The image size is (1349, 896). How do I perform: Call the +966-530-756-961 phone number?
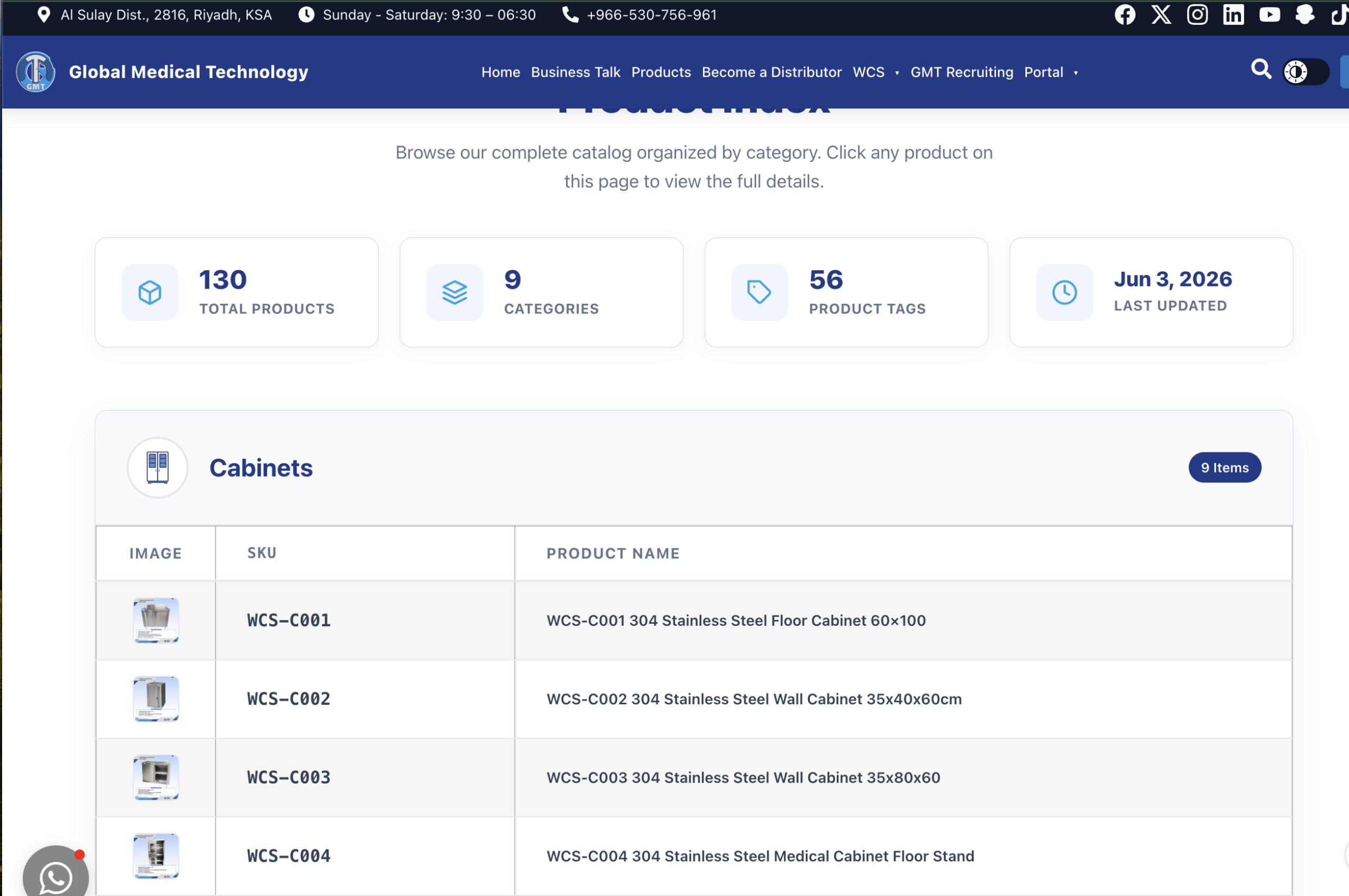(x=652, y=15)
